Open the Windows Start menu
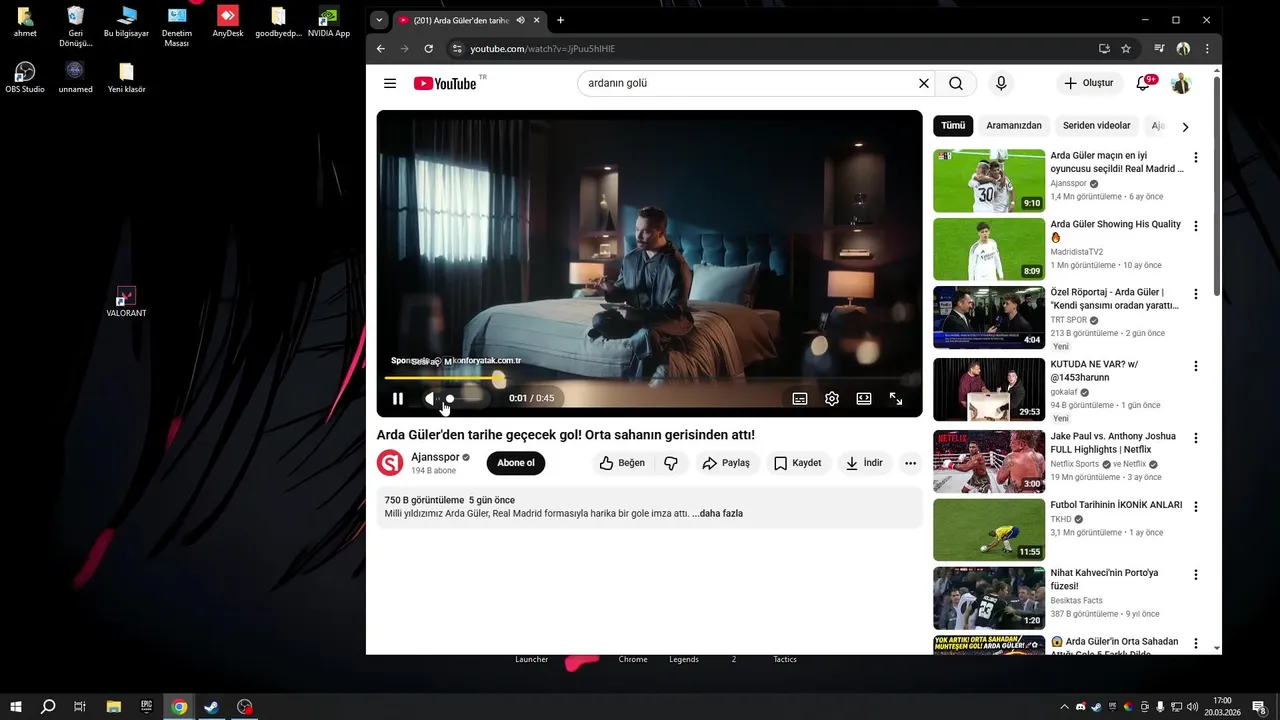Viewport: 1280px width, 720px height. coord(15,707)
